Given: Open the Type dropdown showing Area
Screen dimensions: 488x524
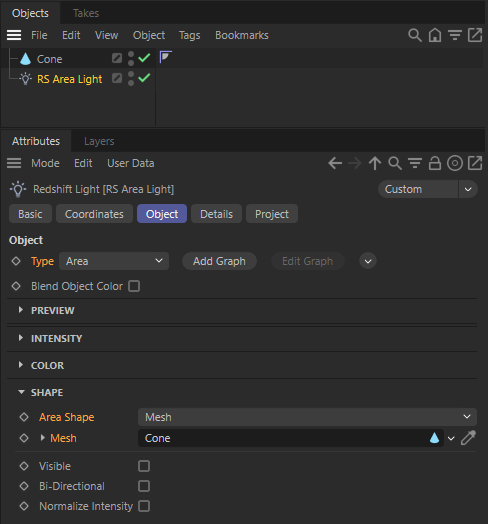Looking at the screenshot, I should [114, 261].
